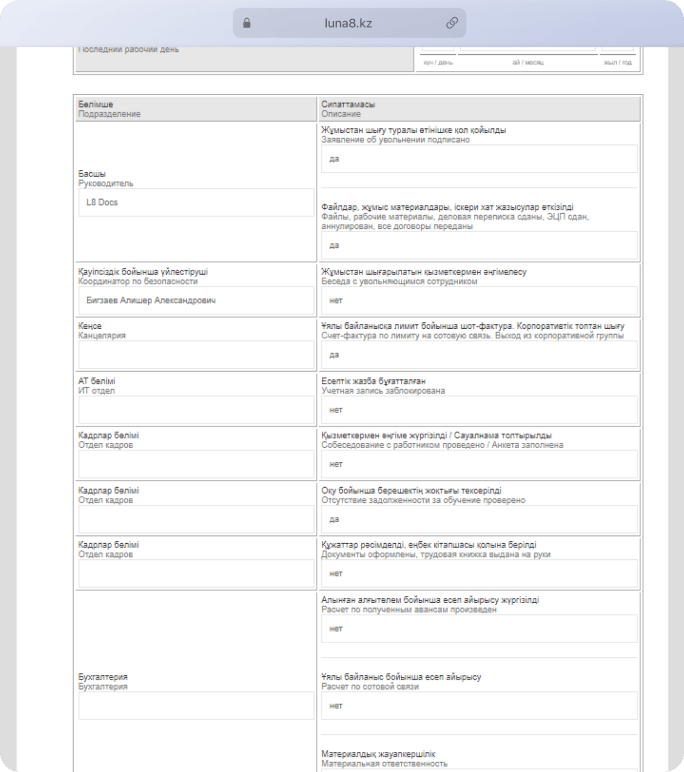The width and height of the screenshot is (684, 772).
Task: Select the Файлы, рабочие материалы answer field
Action: (479, 245)
